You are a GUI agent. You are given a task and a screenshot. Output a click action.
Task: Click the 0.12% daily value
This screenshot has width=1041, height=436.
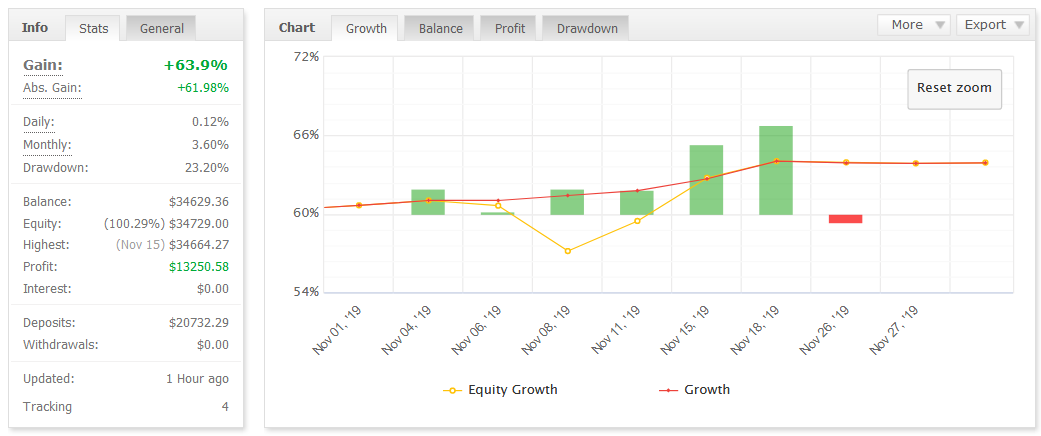pyautogui.click(x=210, y=123)
